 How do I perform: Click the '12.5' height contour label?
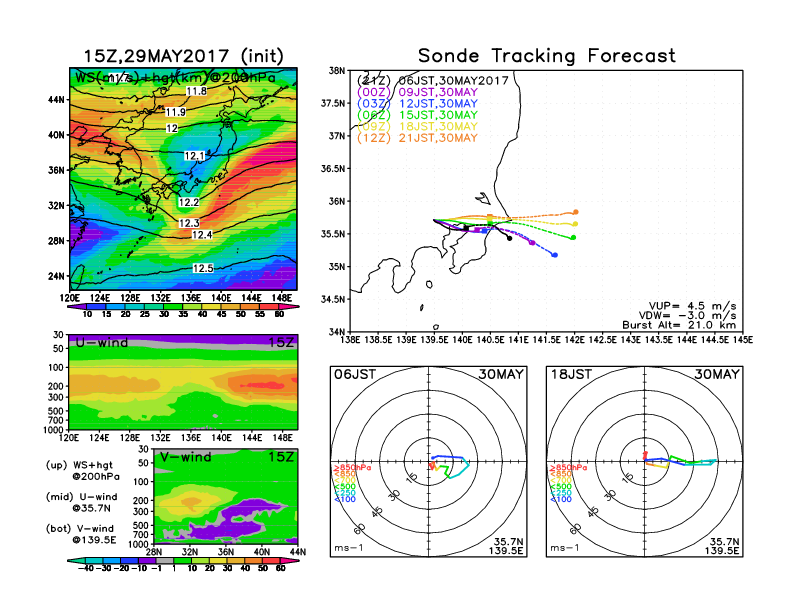[203, 268]
